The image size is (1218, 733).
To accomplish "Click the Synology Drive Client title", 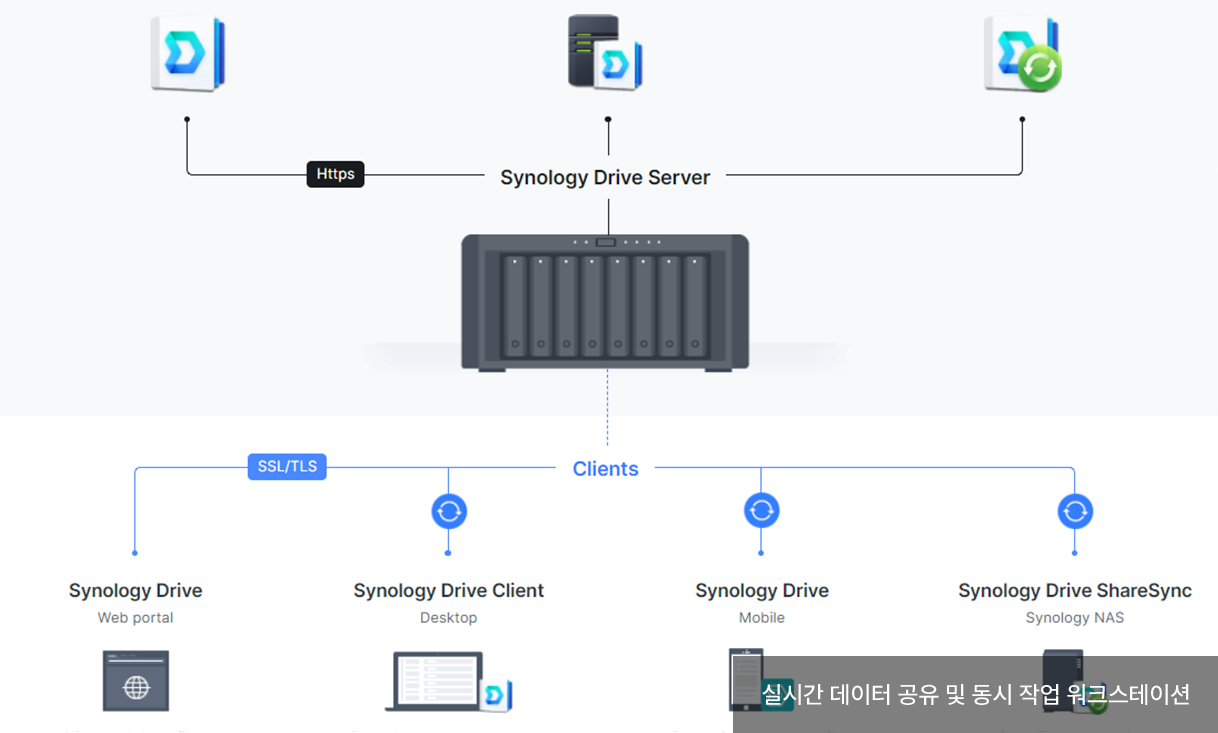I will point(449,590).
